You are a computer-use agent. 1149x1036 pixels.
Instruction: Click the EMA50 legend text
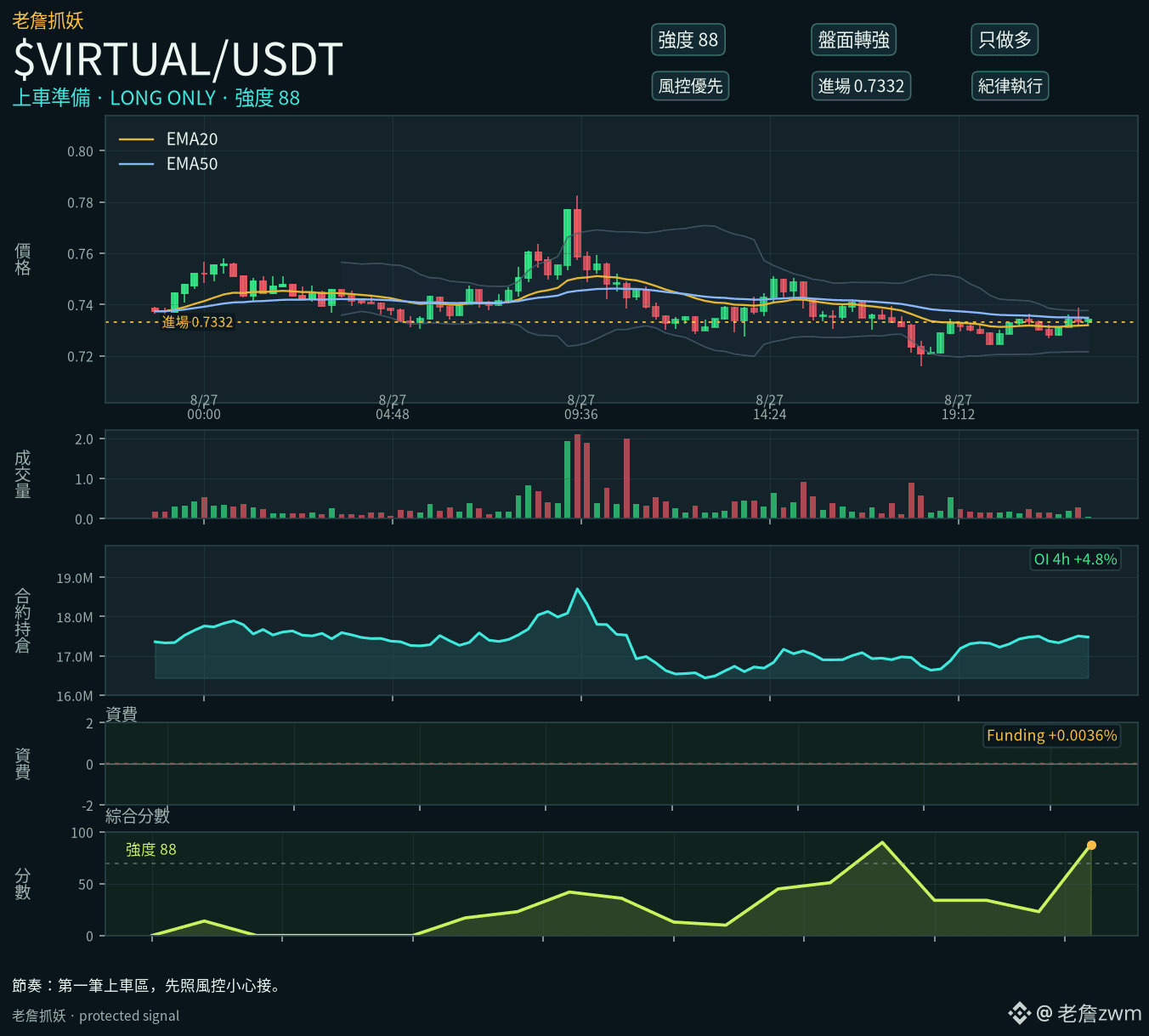[x=192, y=164]
